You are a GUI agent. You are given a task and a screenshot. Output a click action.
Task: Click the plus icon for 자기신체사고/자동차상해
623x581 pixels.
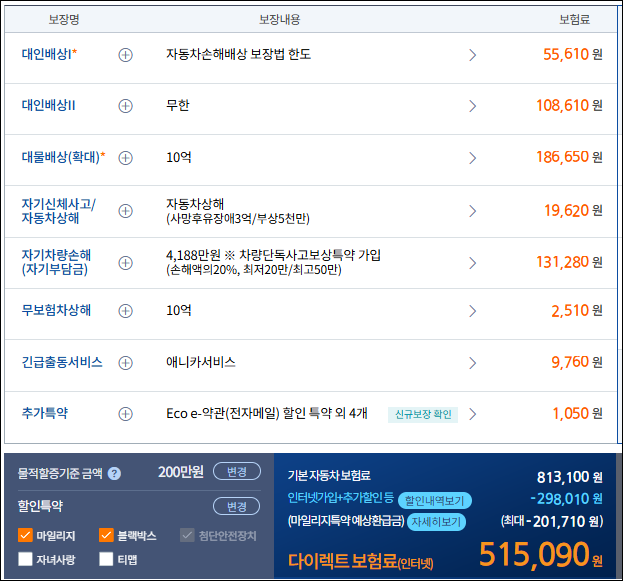[126, 211]
